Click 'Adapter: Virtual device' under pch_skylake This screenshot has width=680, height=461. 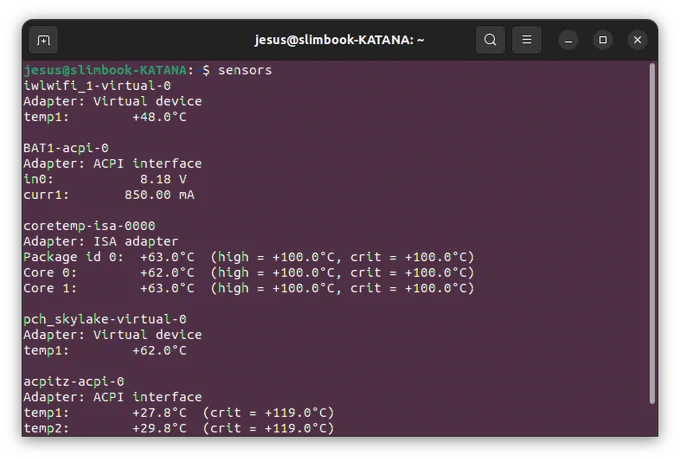point(113,335)
